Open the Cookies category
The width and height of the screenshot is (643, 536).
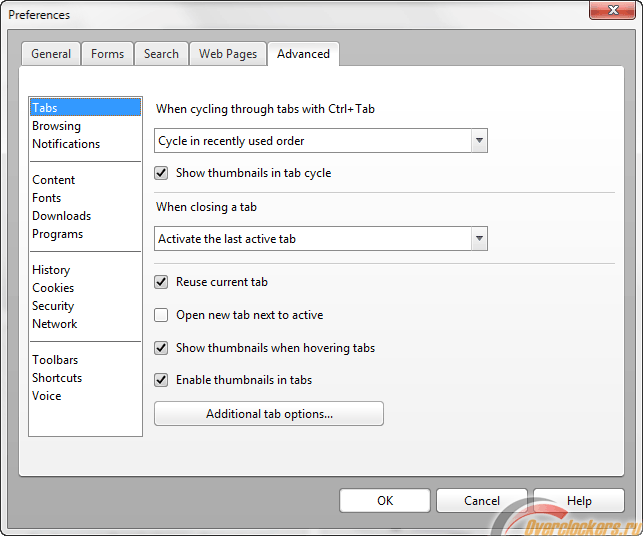click(85, 288)
